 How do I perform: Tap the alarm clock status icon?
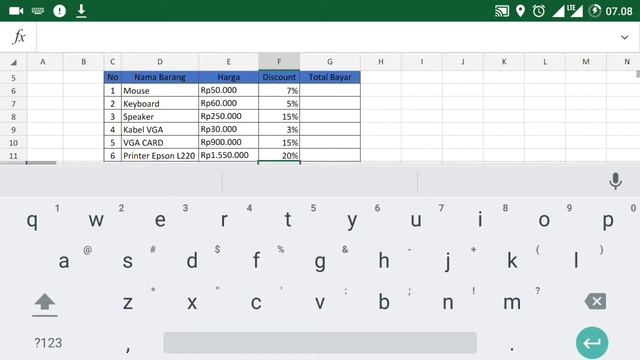click(x=539, y=11)
